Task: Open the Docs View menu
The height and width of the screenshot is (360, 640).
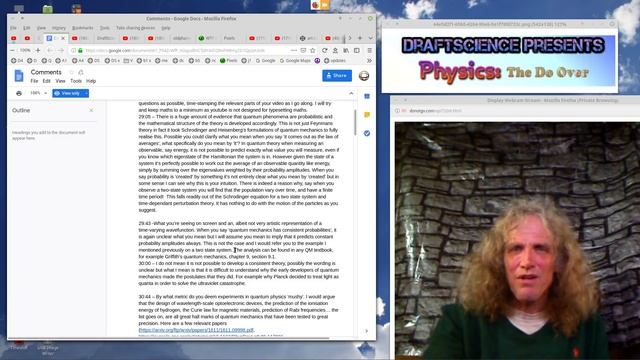Action: tap(60, 81)
